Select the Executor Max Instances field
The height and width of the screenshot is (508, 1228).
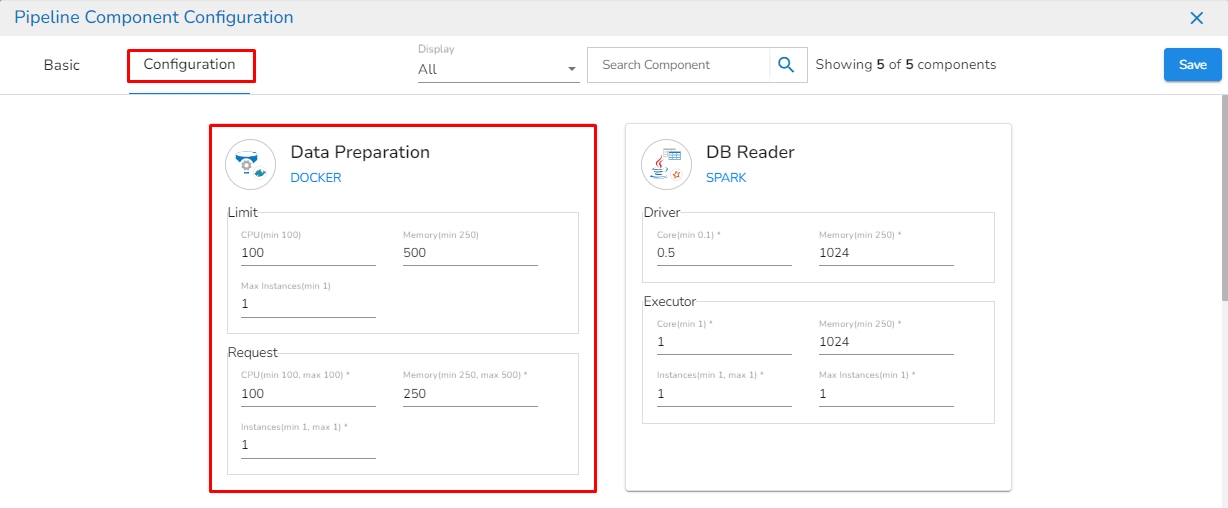886,394
